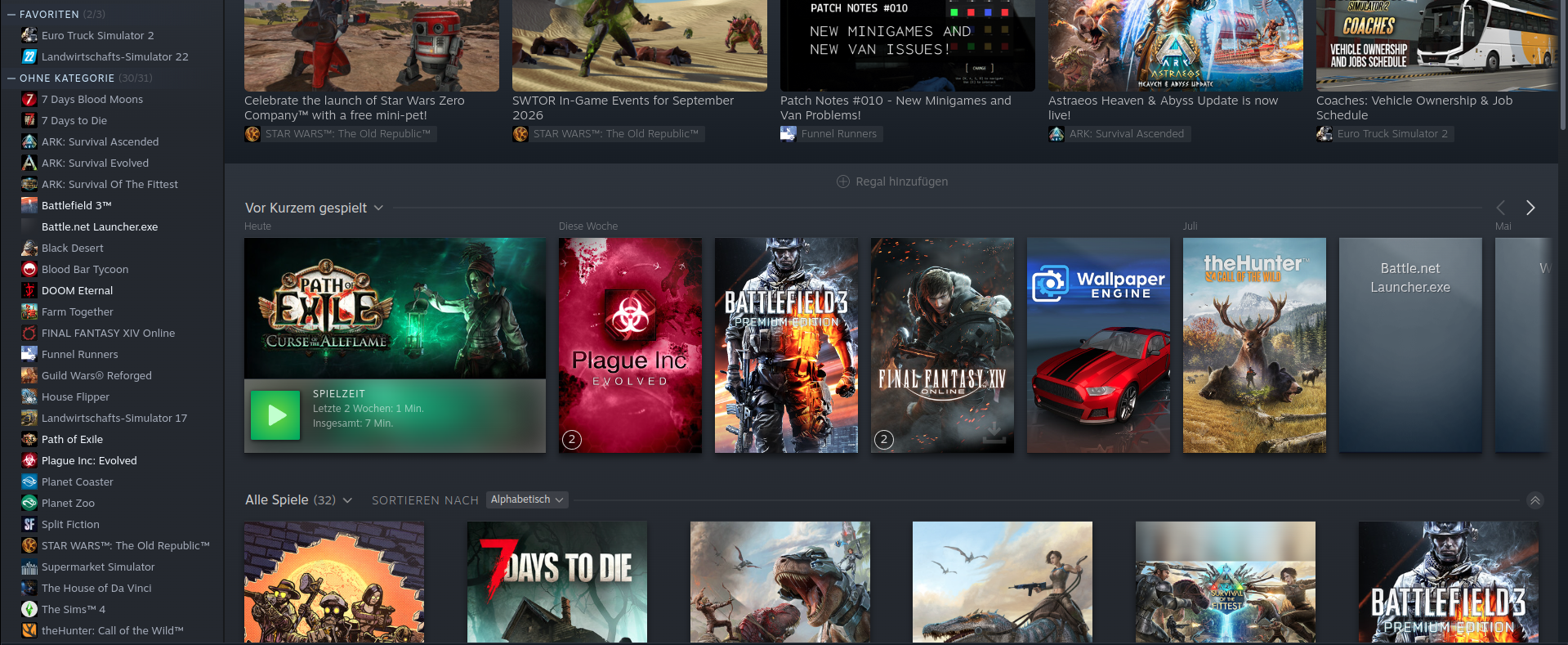Viewport: 1568px width, 645px height.
Task: Click the '2' badge on Plague Inc cover
Action: [x=572, y=440]
